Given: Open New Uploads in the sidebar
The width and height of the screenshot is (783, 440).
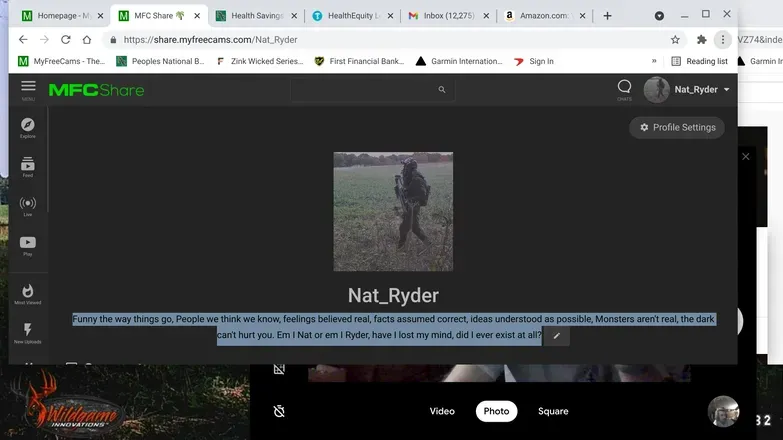Looking at the screenshot, I should click(x=27, y=334).
